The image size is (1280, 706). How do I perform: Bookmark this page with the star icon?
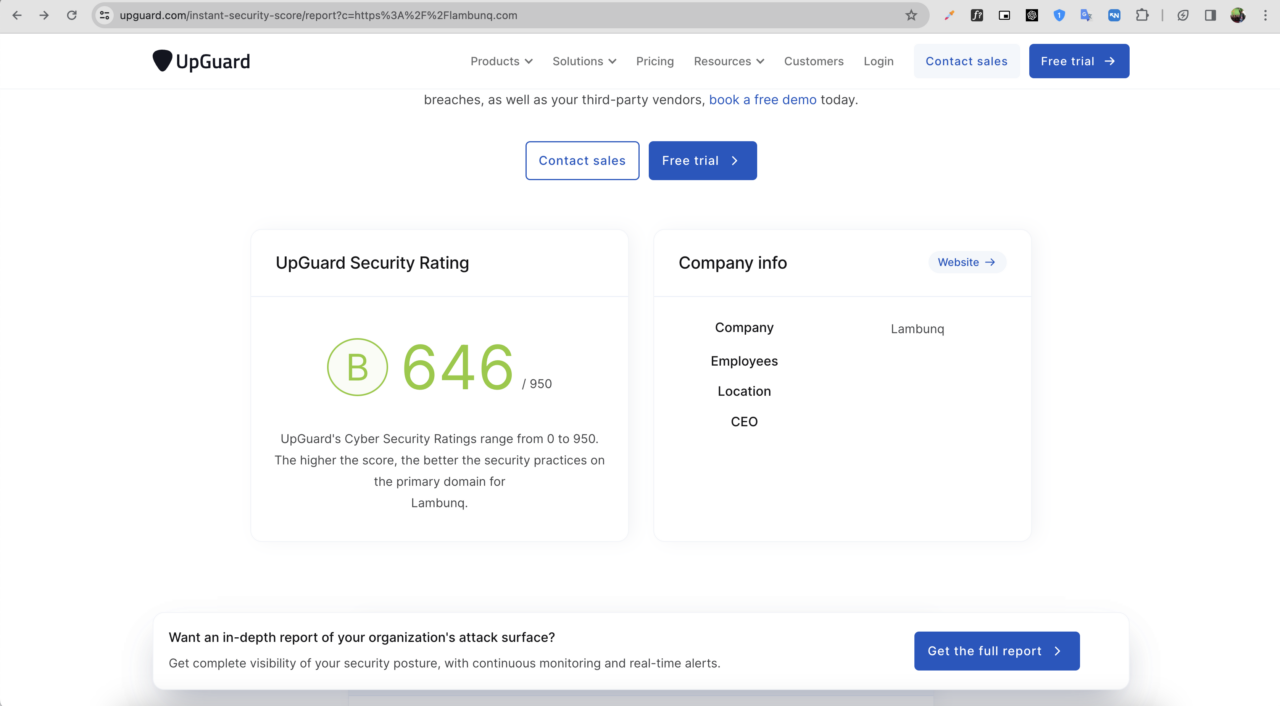click(911, 15)
